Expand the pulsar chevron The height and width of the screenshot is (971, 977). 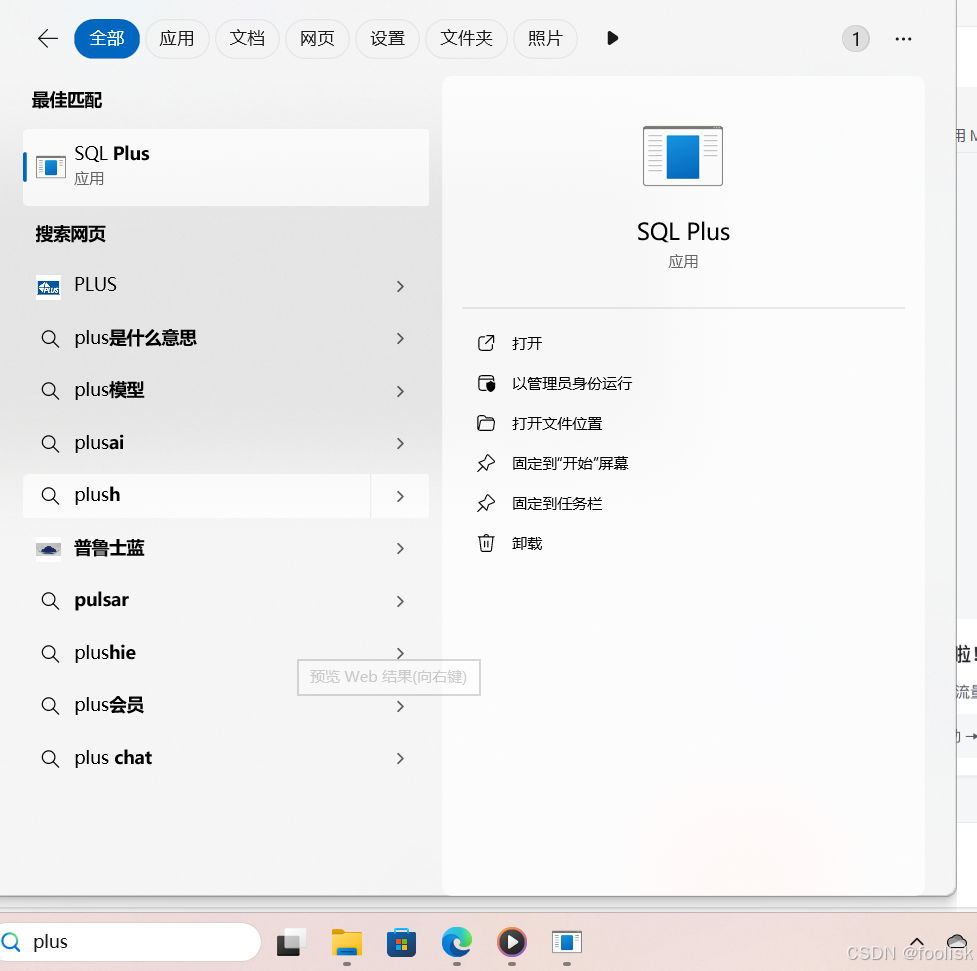(x=401, y=601)
